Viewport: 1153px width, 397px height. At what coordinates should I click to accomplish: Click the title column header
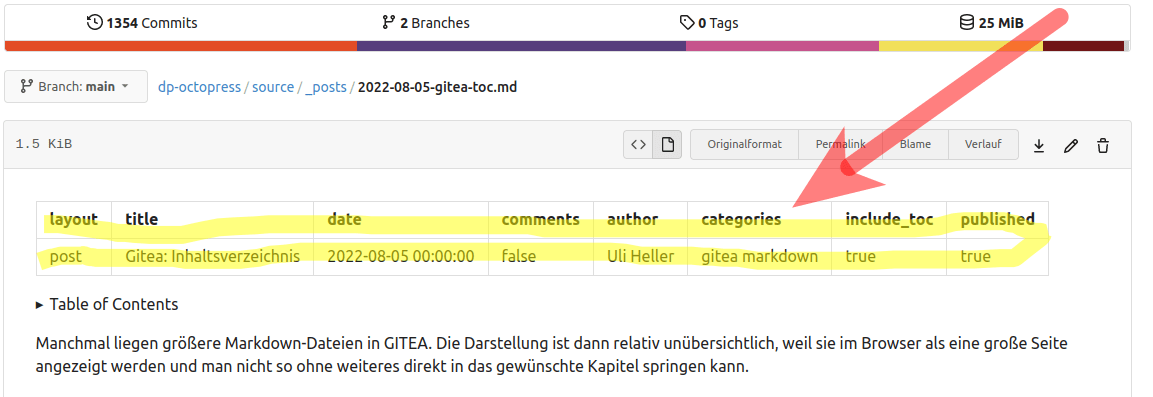pos(213,219)
